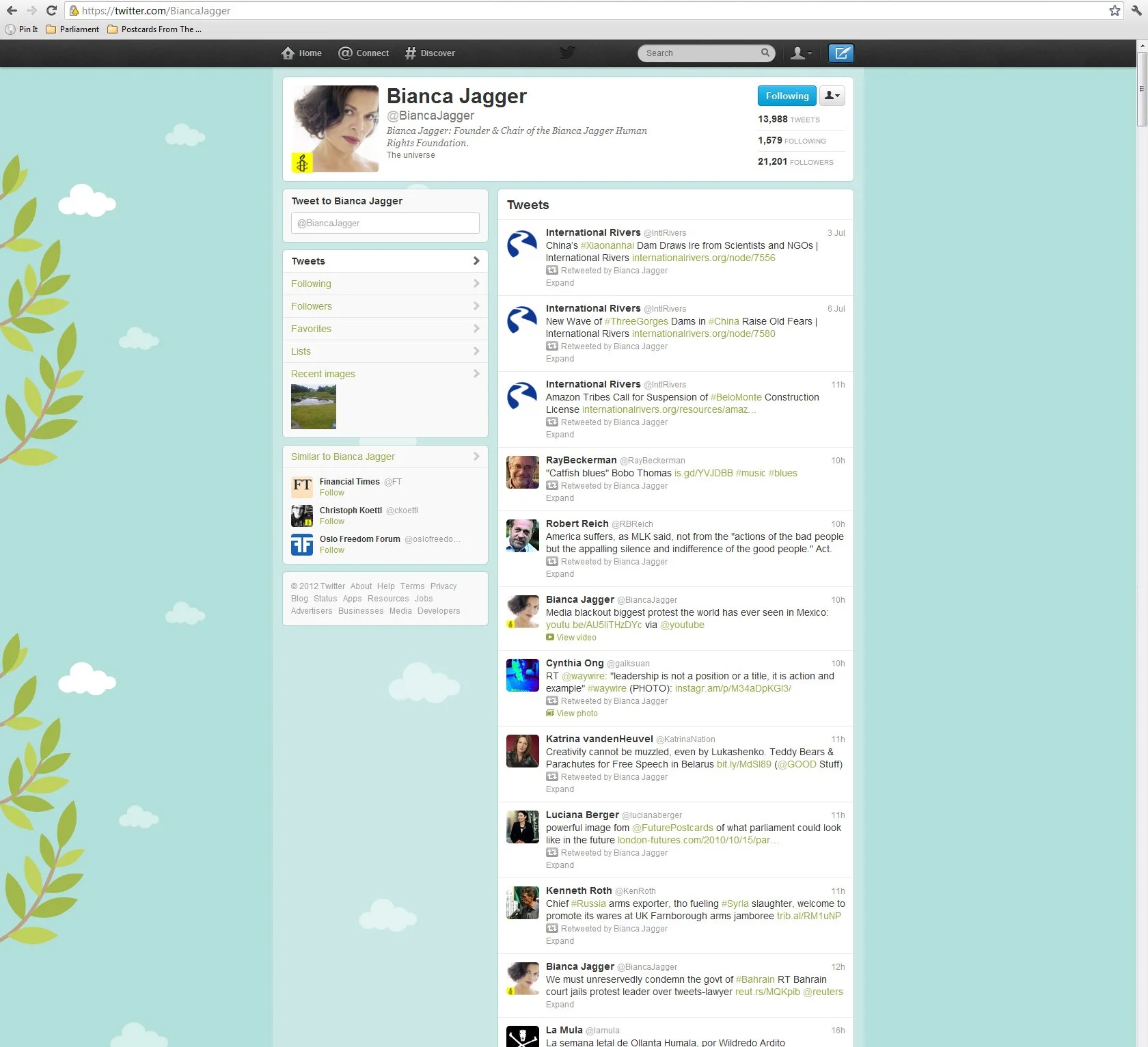Click the Robert Reich avatar
The height and width of the screenshot is (1047, 1148).
coord(523,536)
